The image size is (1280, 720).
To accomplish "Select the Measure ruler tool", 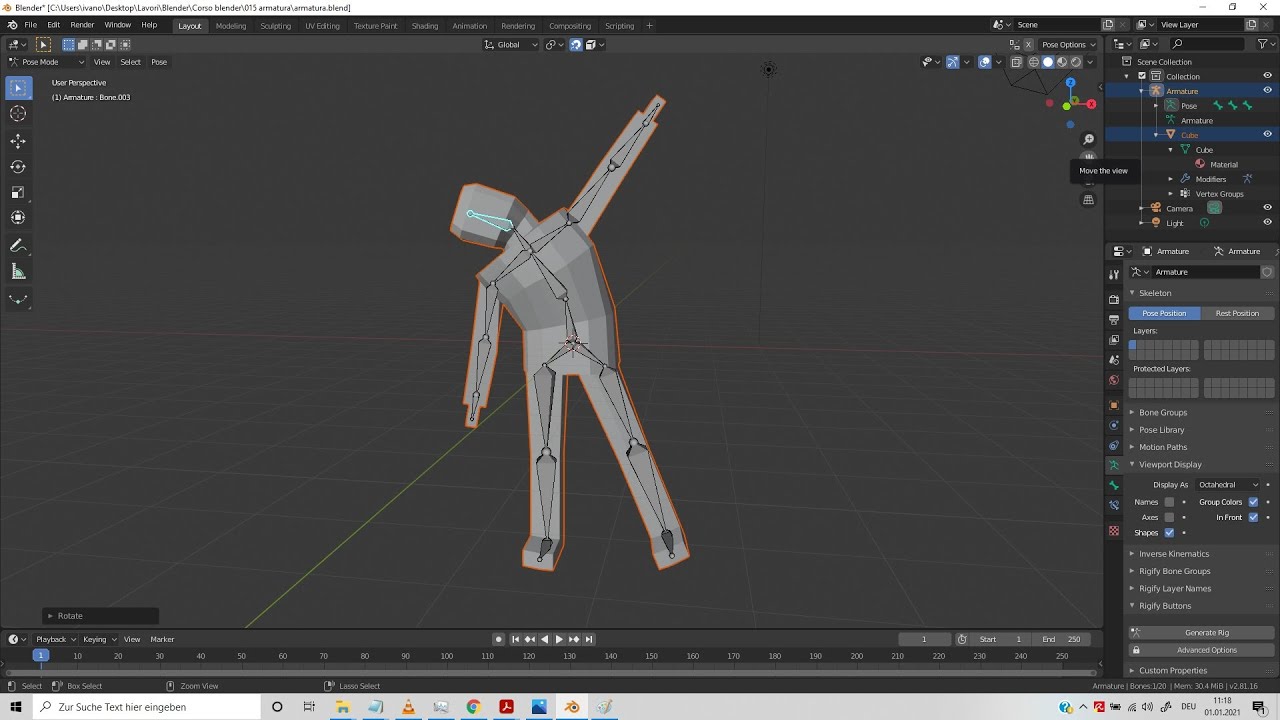I will click(18, 271).
